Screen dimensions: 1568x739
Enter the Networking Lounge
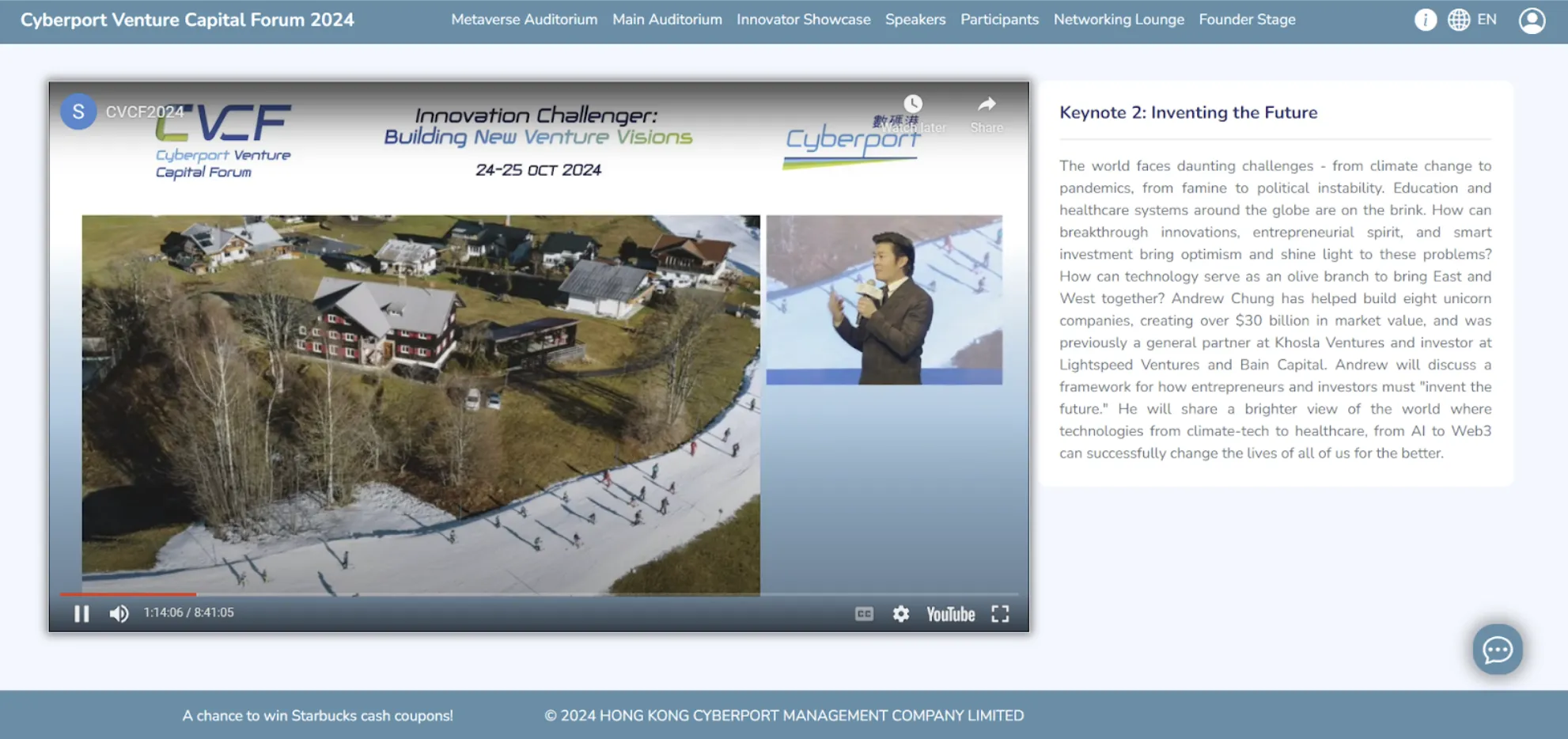pyautogui.click(x=1119, y=20)
